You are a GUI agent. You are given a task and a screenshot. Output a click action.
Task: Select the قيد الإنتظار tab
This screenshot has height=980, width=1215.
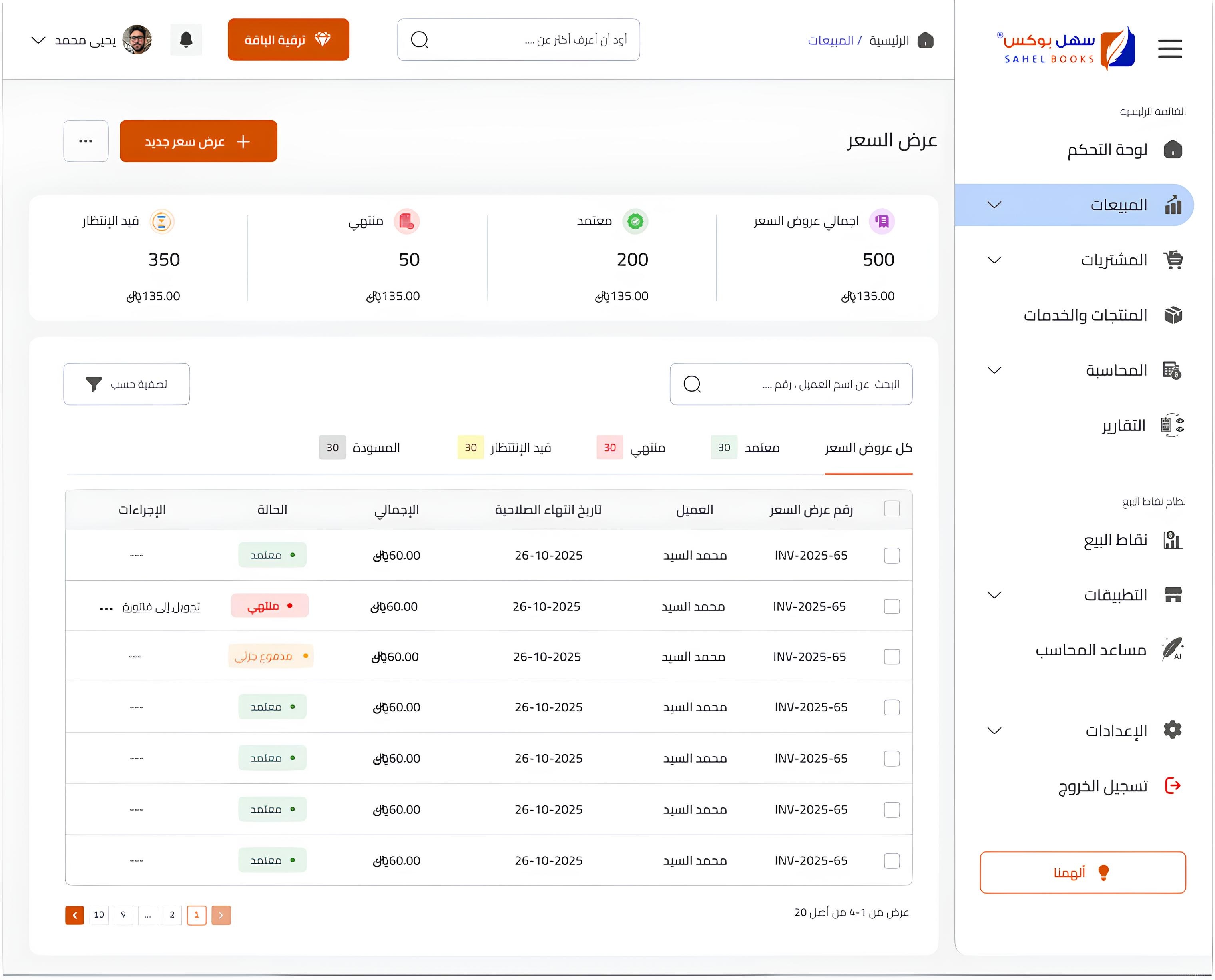[x=504, y=448]
